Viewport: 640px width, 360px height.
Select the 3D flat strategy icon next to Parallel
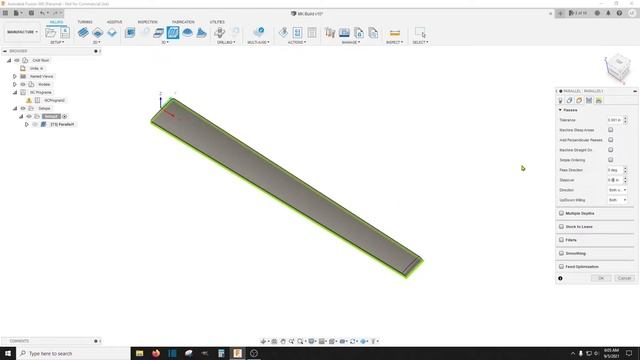(x=158, y=33)
